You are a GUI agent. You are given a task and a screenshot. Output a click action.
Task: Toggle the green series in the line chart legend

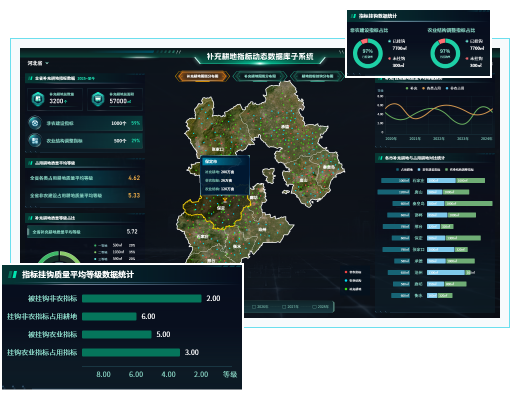pyautogui.click(x=412, y=88)
